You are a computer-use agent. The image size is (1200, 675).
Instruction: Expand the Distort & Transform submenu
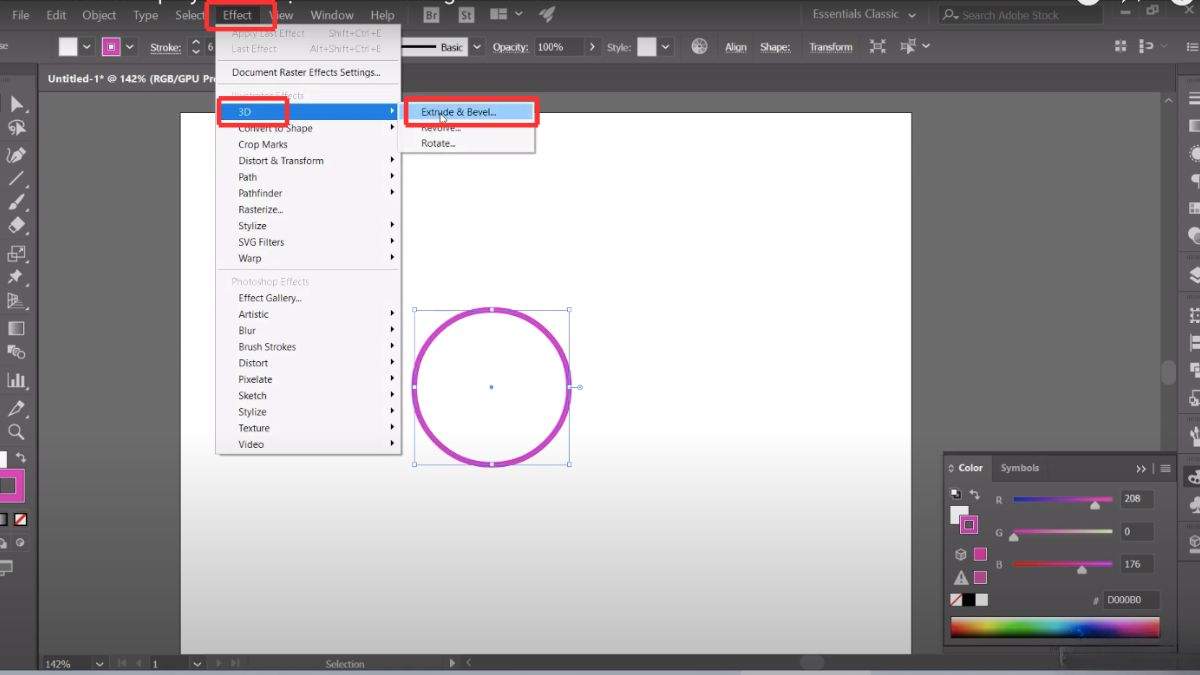(308, 161)
